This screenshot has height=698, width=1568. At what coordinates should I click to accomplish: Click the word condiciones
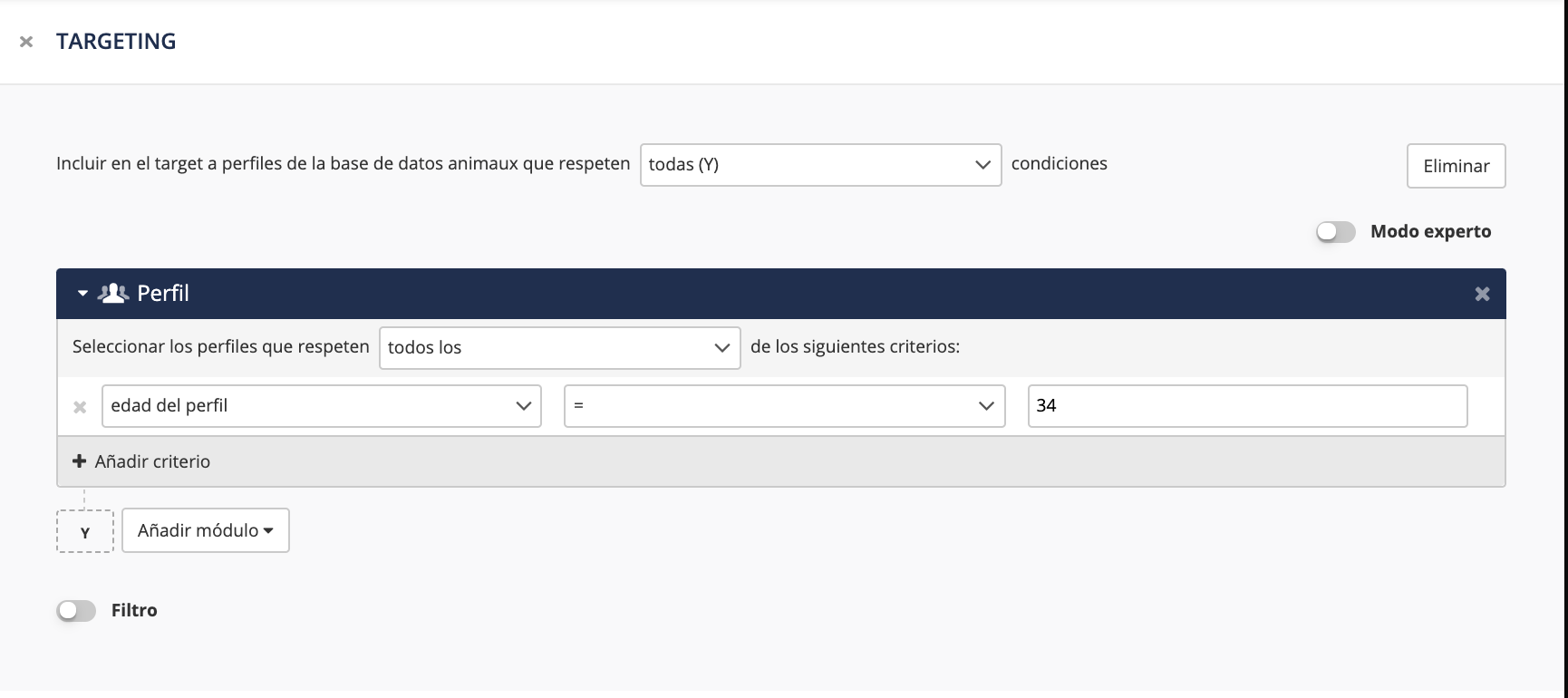pos(1060,164)
